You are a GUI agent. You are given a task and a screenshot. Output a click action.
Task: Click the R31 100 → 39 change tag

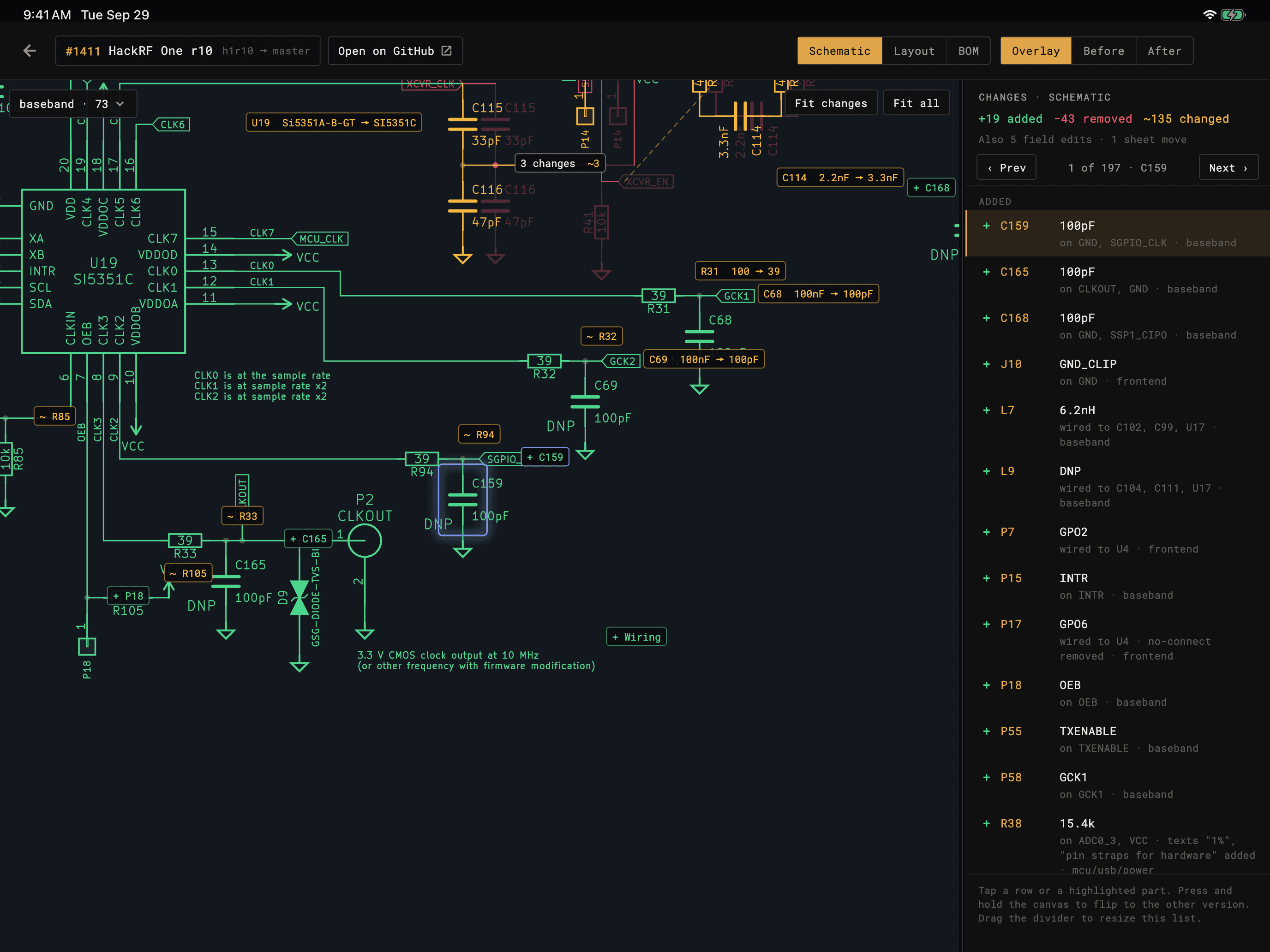pyautogui.click(x=740, y=271)
